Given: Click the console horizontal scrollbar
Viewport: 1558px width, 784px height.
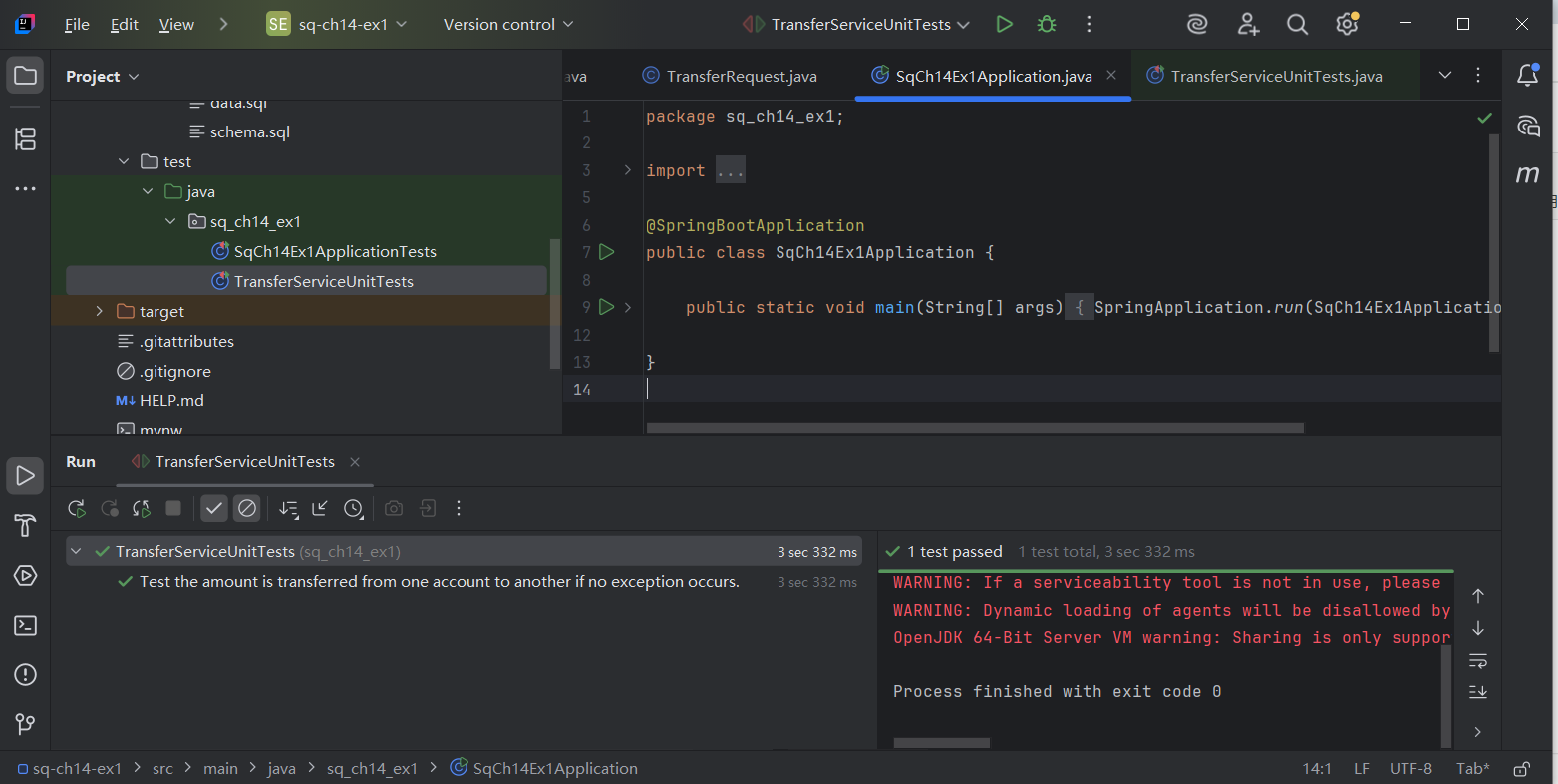Looking at the screenshot, I should 942,743.
